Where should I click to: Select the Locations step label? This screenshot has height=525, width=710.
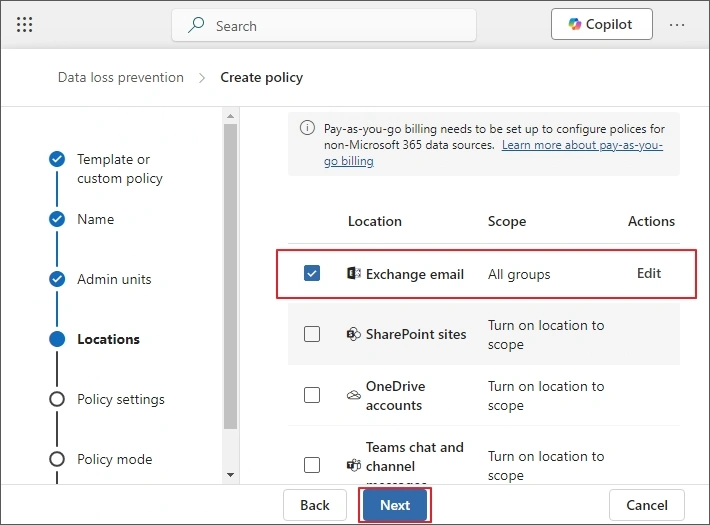coord(108,339)
